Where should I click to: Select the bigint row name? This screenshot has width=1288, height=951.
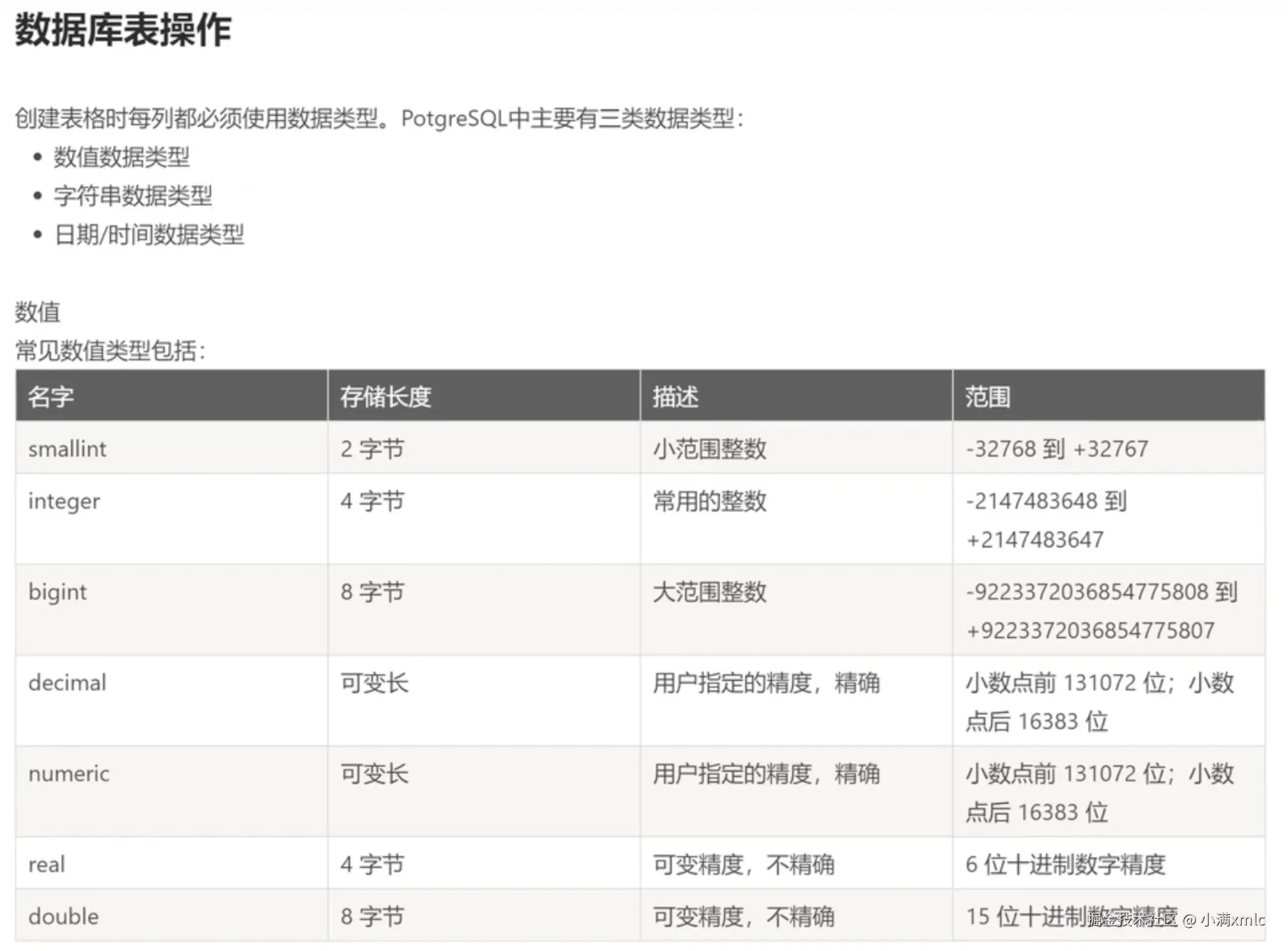[x=57, y=592]
